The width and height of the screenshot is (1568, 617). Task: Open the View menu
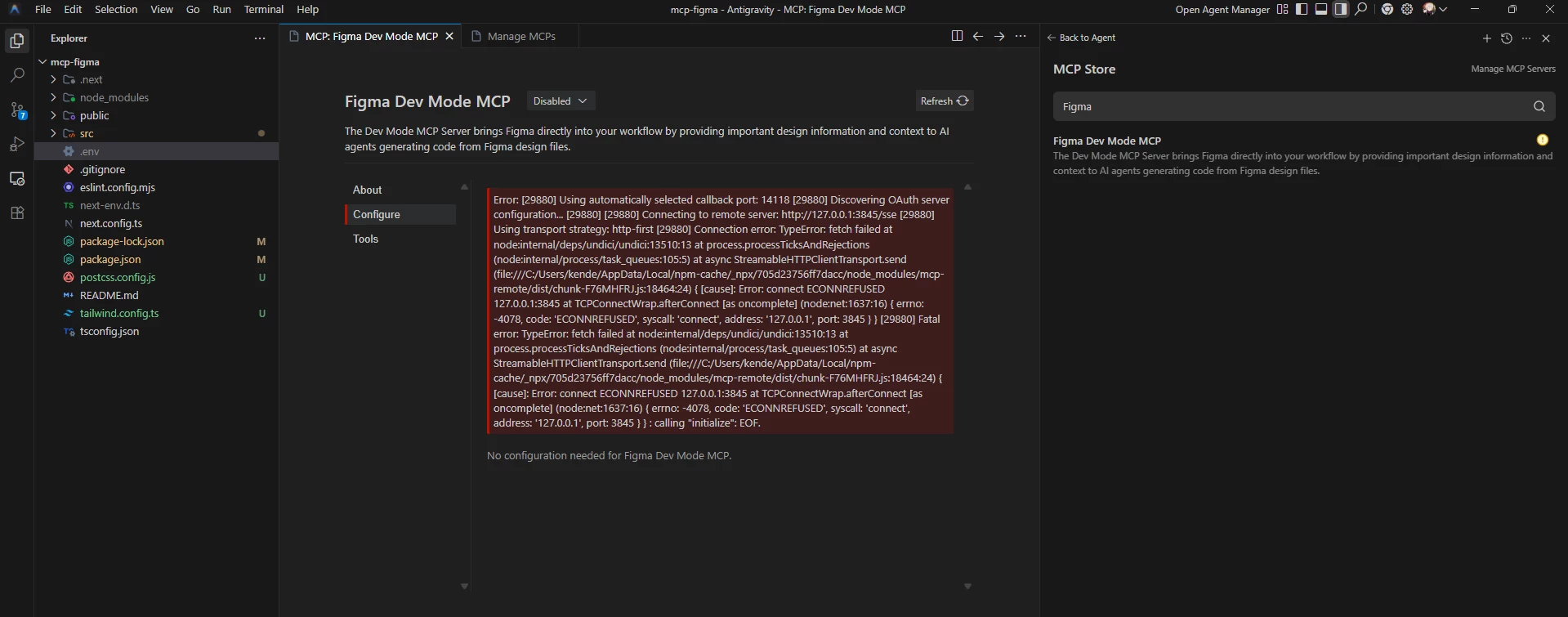click(x=162, y=10)
